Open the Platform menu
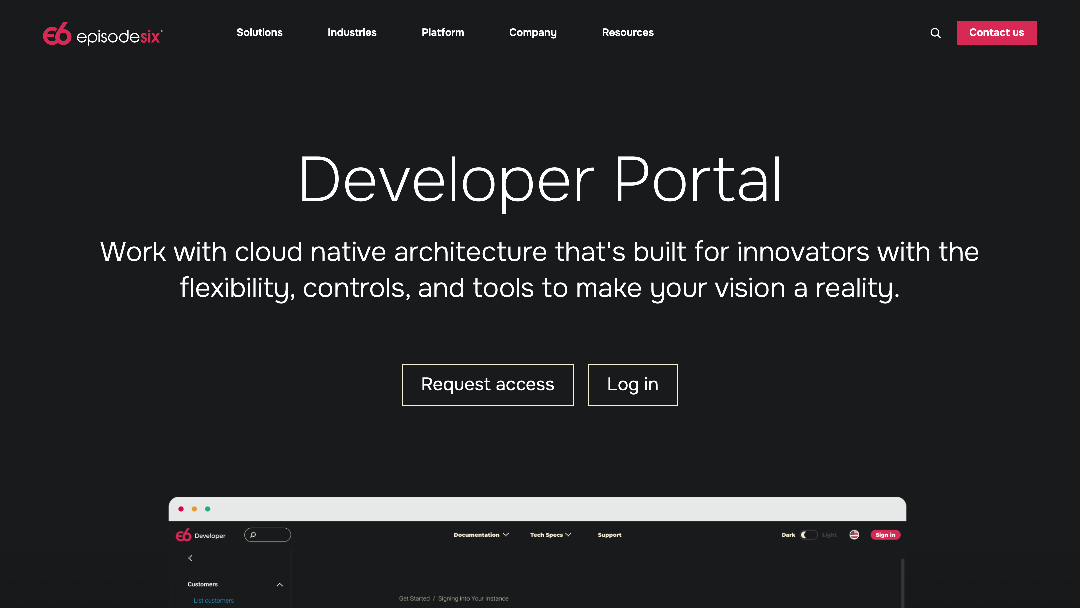This screenshot has height=608, width=1080. point(443,32)
